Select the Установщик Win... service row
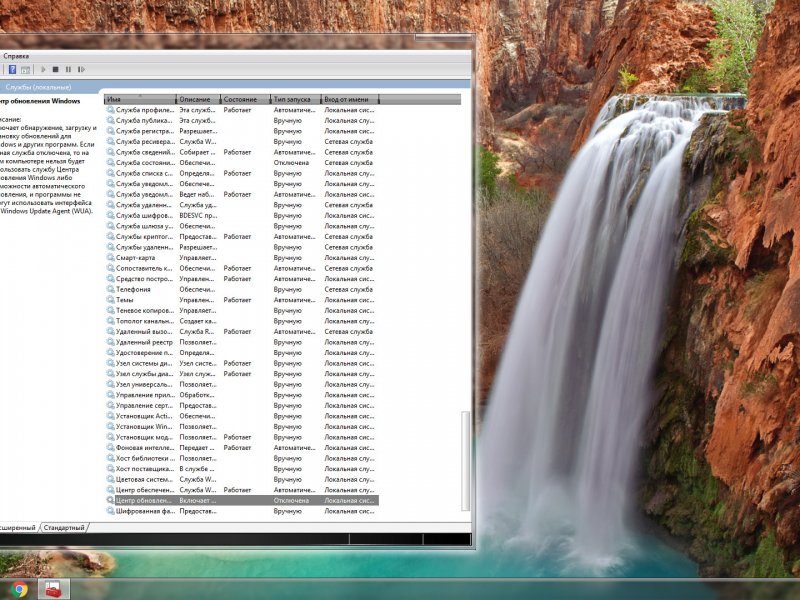This screenshot has height=600, width=800. pyautogui.click(x=242, y=427)
